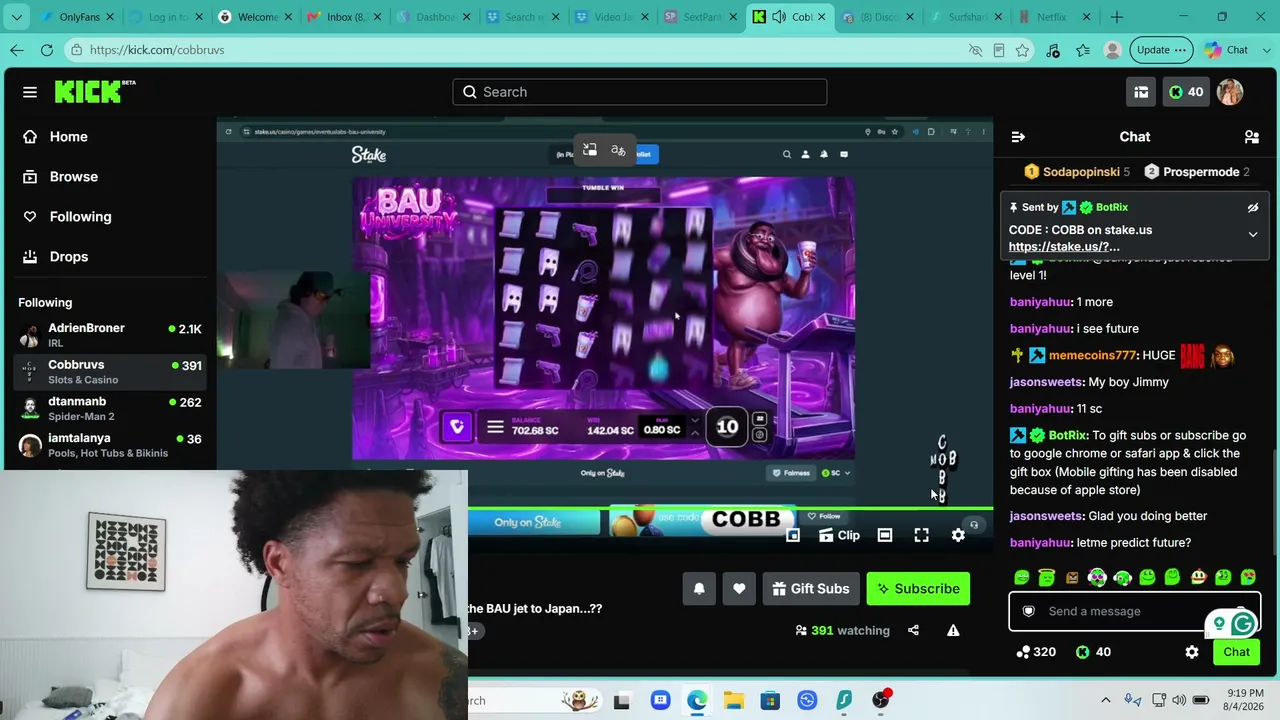Pick the last quick emote in row
The height and width of the screenshot is (720, 1280).
tap(1248, 577)
